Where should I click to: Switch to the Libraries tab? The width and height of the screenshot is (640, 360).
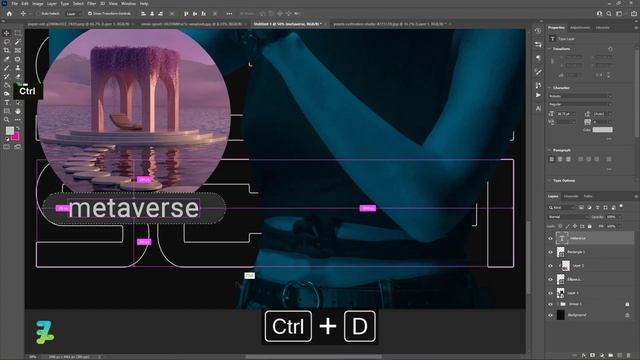(603, 28)
